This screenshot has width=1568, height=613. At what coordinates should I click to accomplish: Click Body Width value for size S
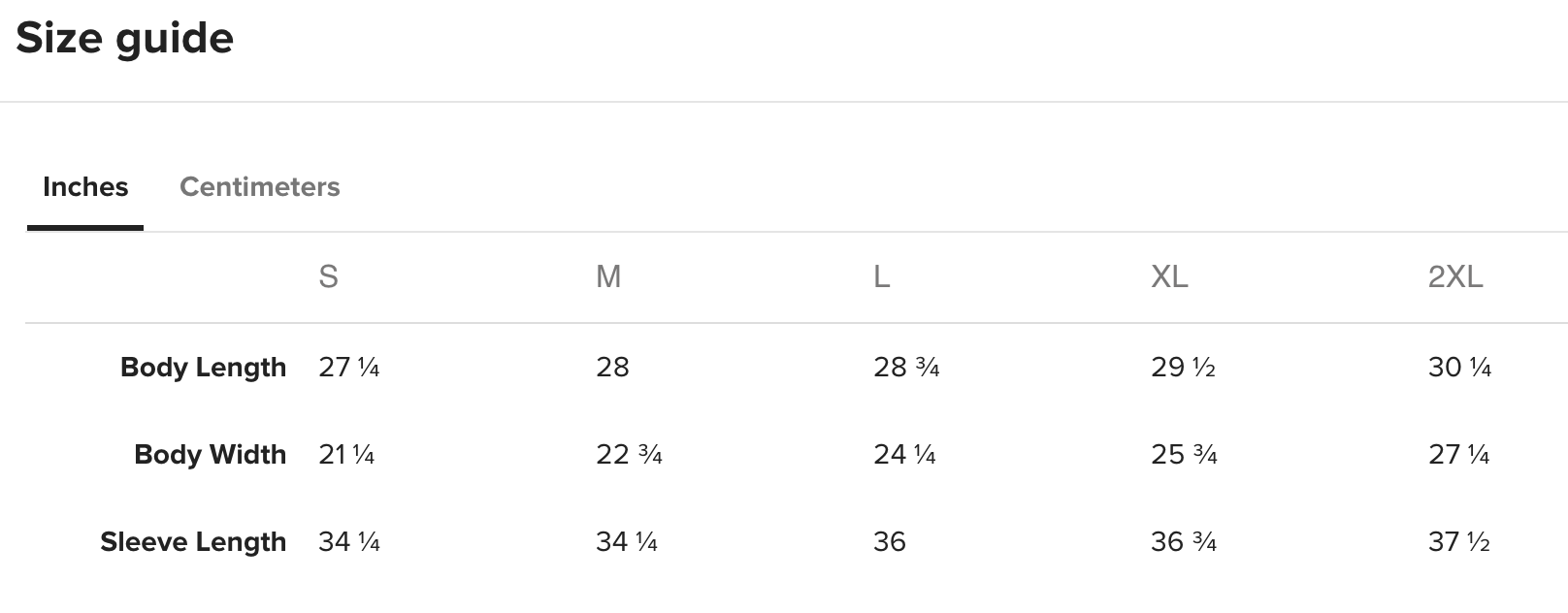pos(346,454)
